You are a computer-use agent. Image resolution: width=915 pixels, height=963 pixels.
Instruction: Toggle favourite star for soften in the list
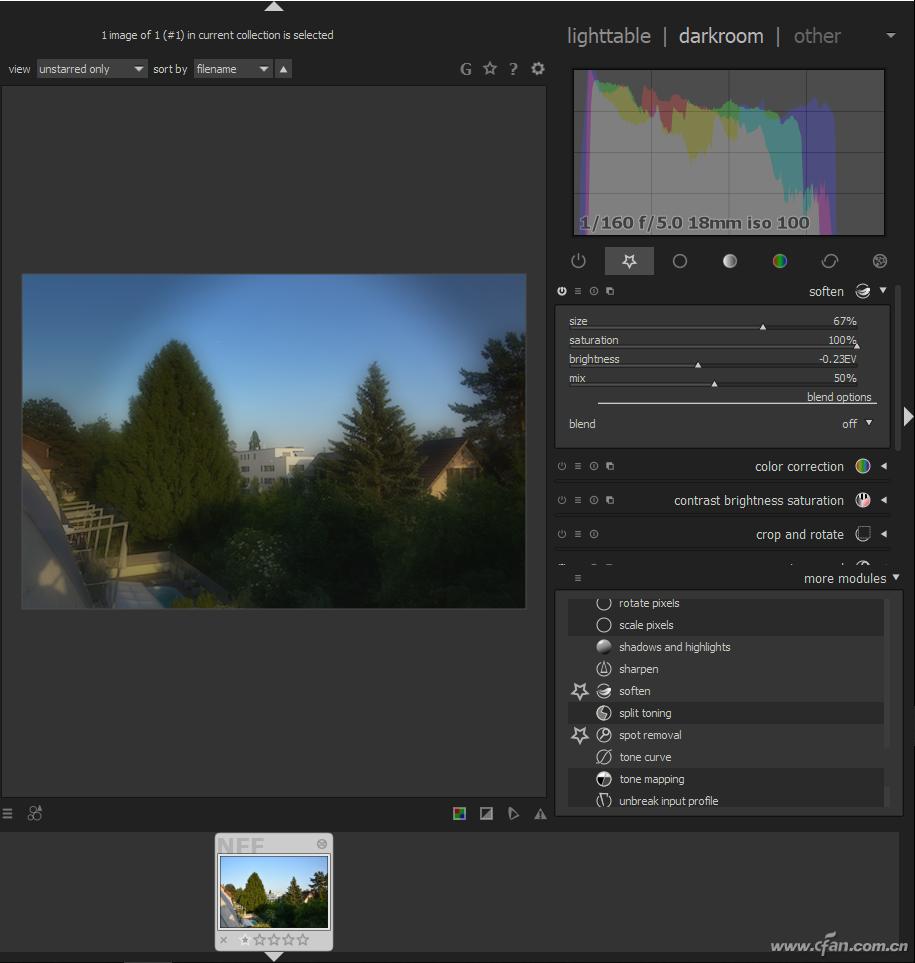click(579, 691)
